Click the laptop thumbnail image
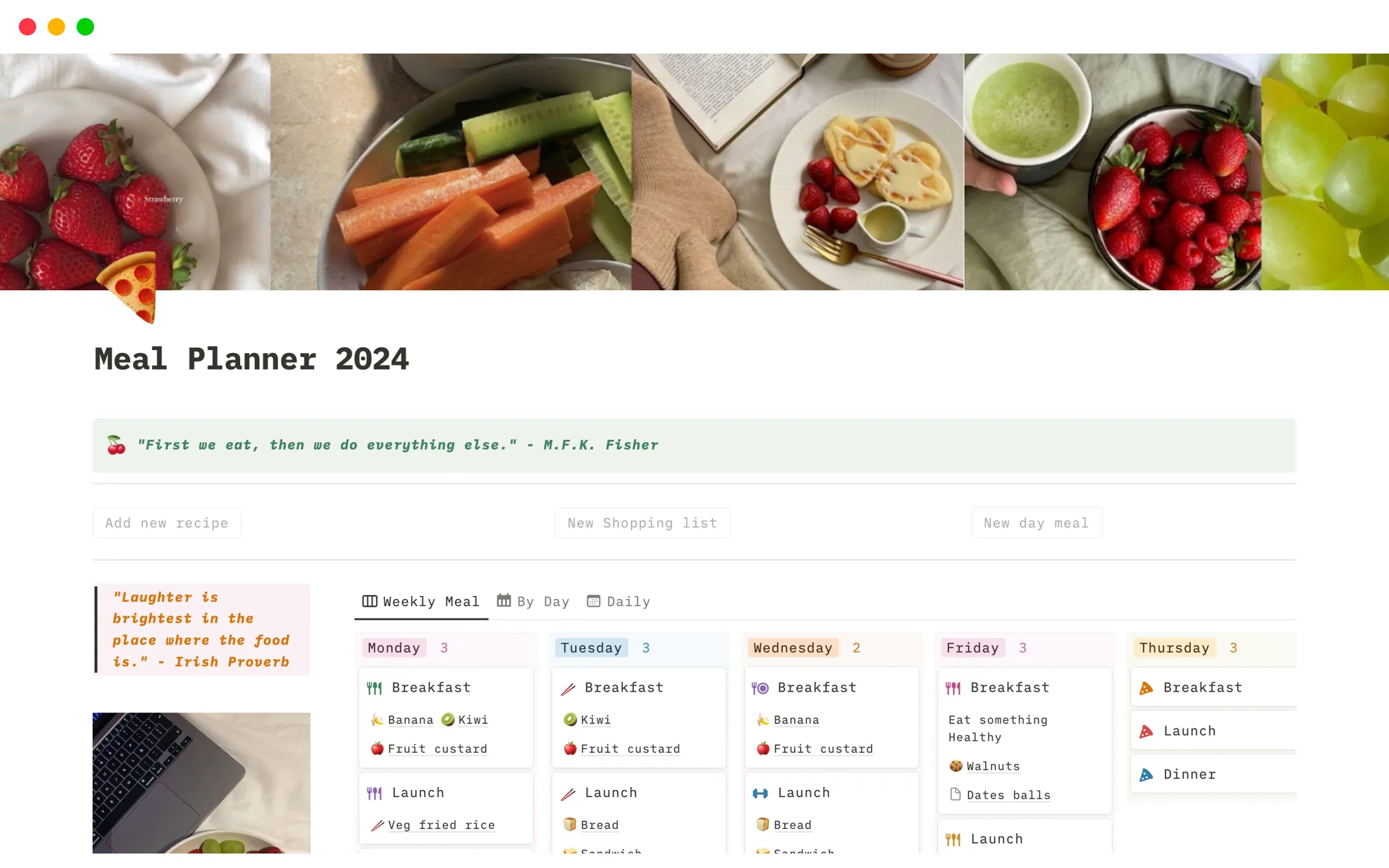This screenshot has height=868, width=1389. coord(204,785)
